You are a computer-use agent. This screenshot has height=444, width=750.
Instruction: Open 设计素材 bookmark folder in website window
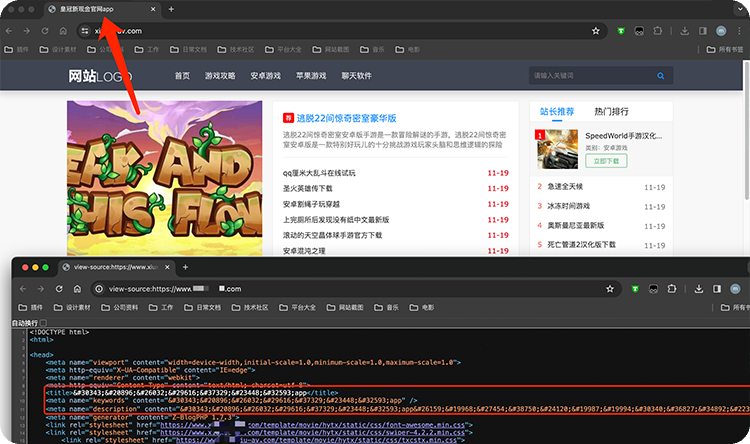pos(58,49)
